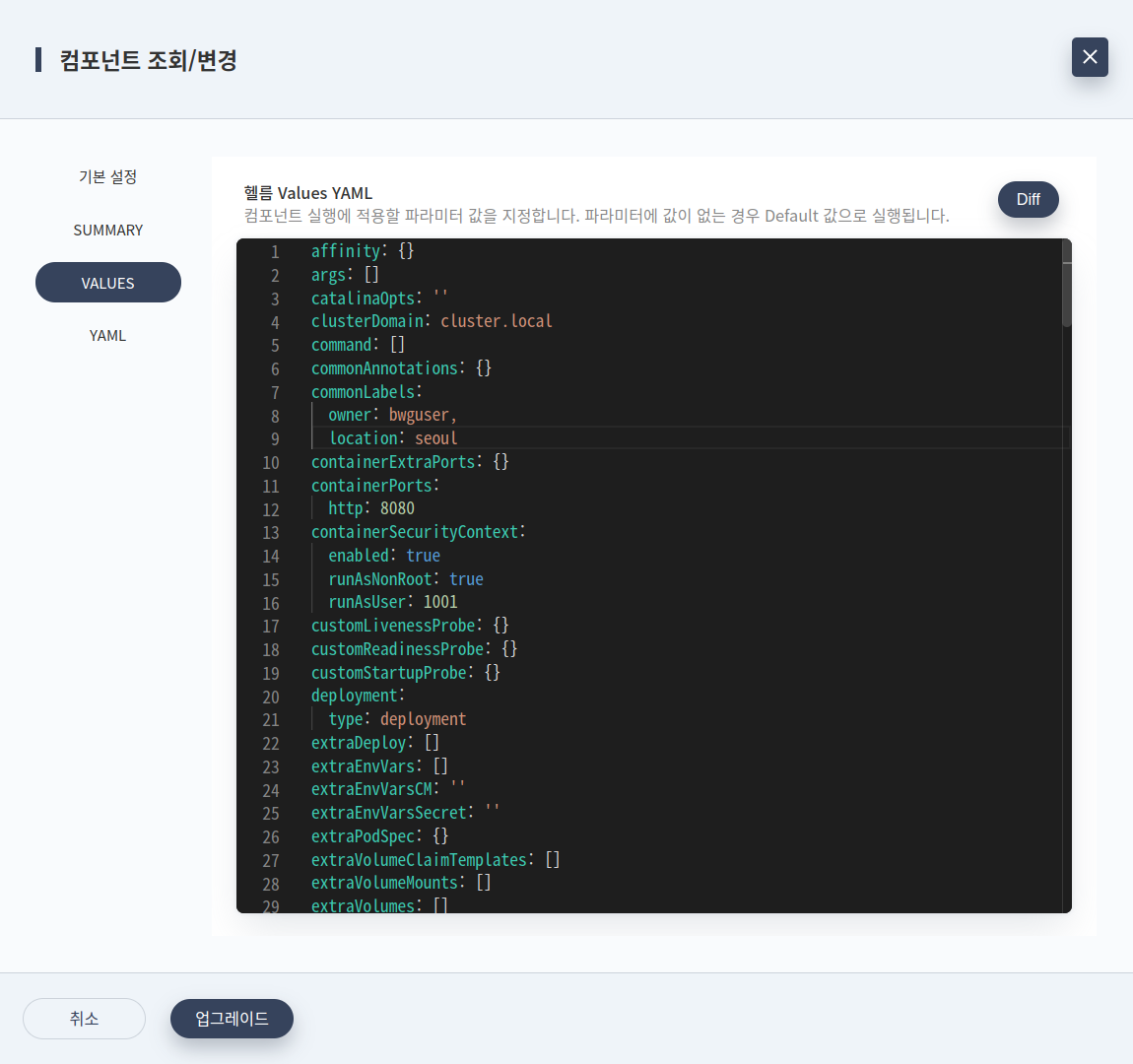The width and height of the screenshot is (1133, 1064).
Task: Click the 'runAsNonRoot: true' line
Action: 405,578
